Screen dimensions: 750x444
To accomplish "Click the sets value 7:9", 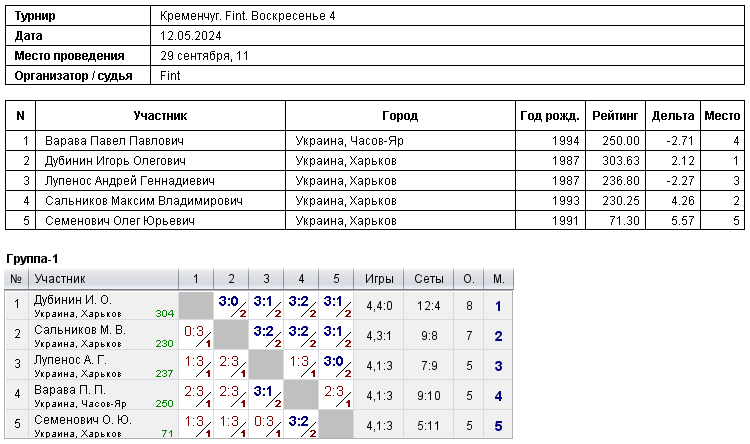I will (429, 366).
